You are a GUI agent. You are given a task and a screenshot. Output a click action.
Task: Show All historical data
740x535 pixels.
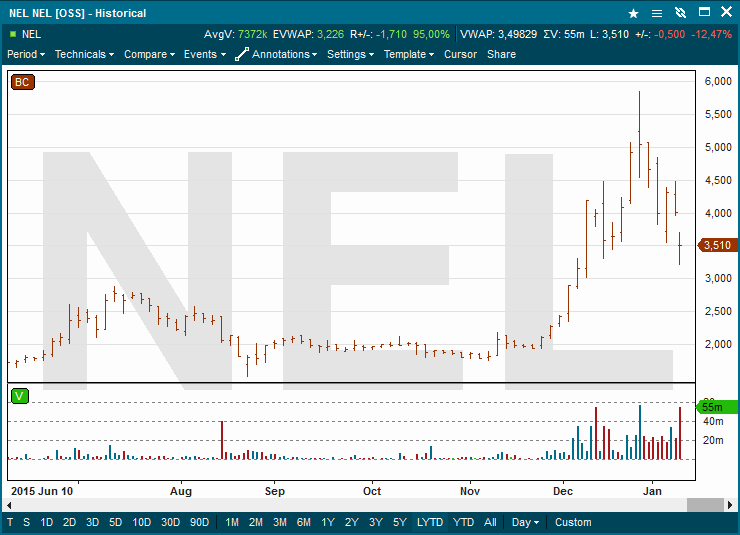point(490,522)
